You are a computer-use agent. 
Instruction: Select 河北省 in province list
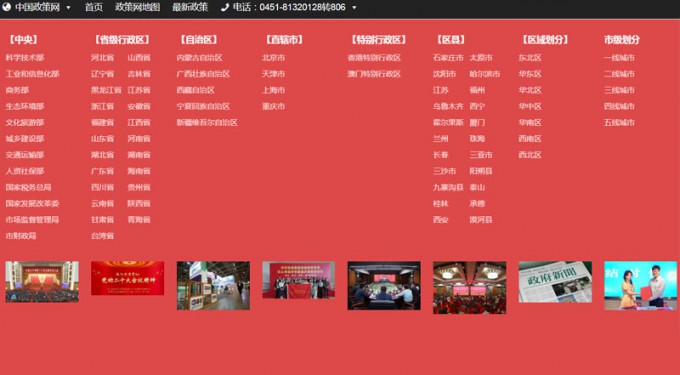point(102,58)
